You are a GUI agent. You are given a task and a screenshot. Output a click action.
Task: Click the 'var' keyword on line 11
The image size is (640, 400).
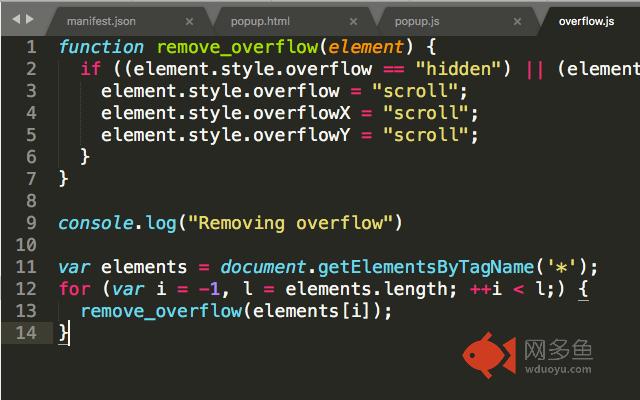pyautogui.click(x=74, y=267)
